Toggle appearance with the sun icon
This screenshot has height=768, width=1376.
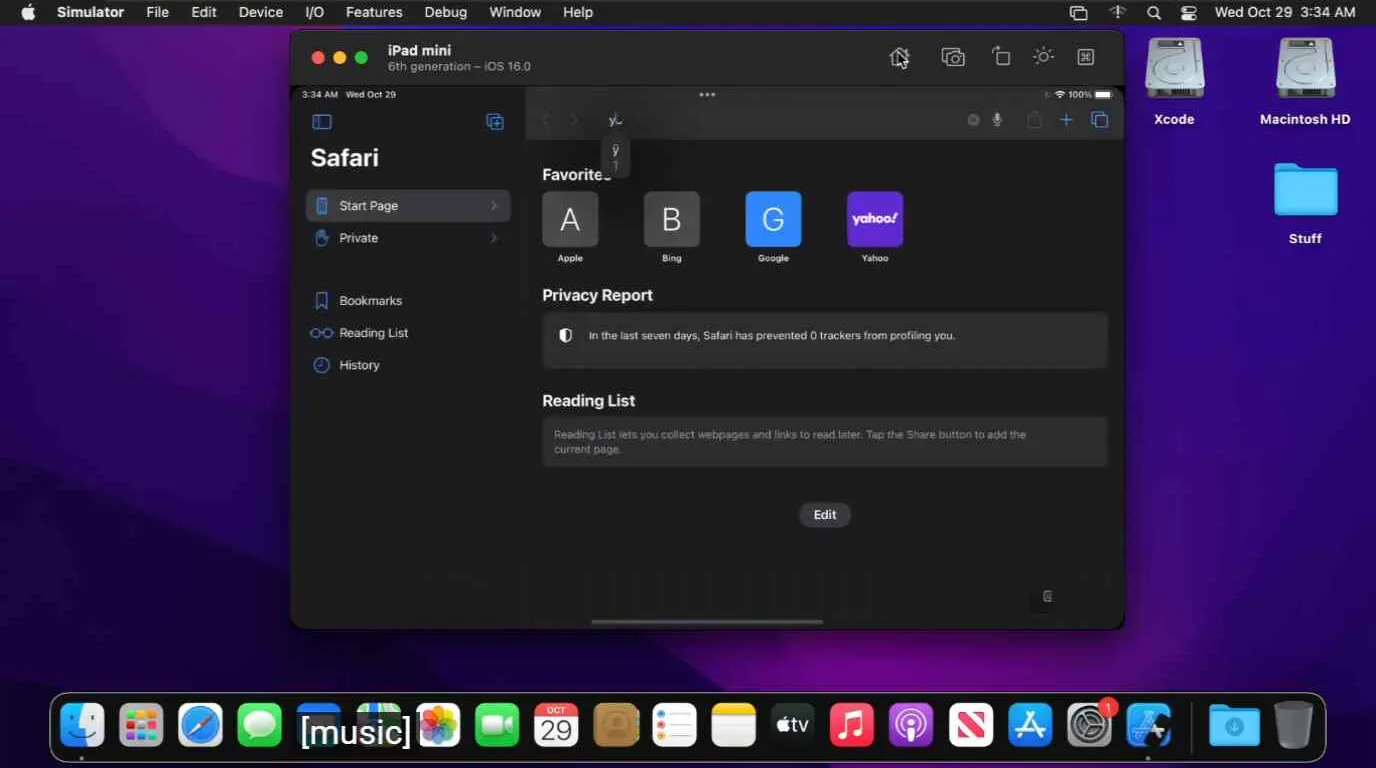pos(1043,56)
